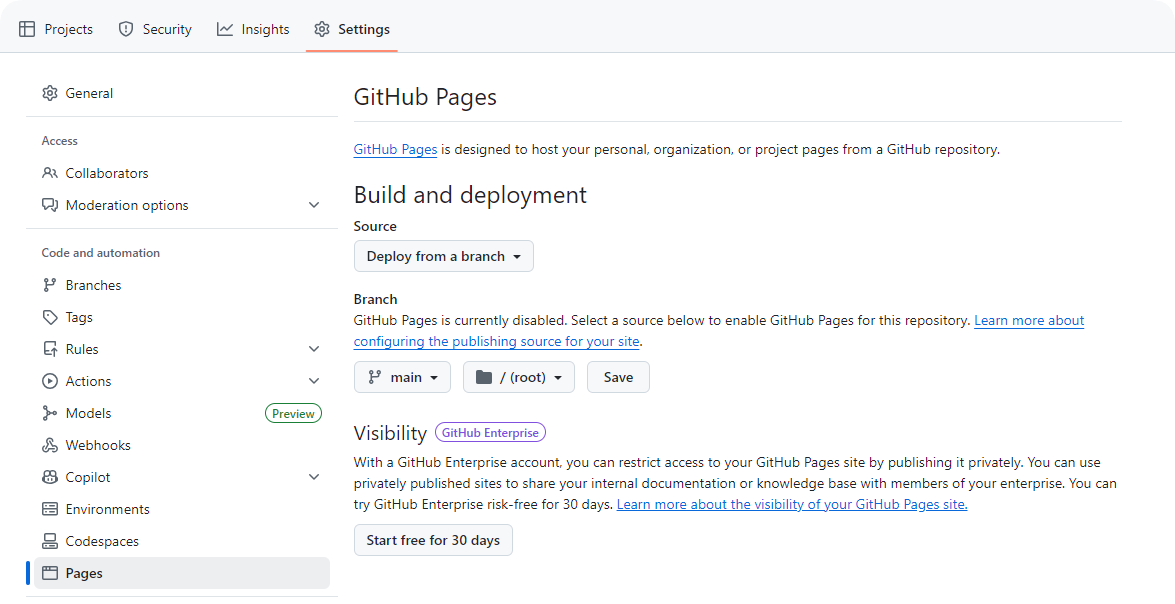Screen dimensions: 1175x604
Task: Open the Deploy from a branch dropdown
Action: (x=444, y=256)
